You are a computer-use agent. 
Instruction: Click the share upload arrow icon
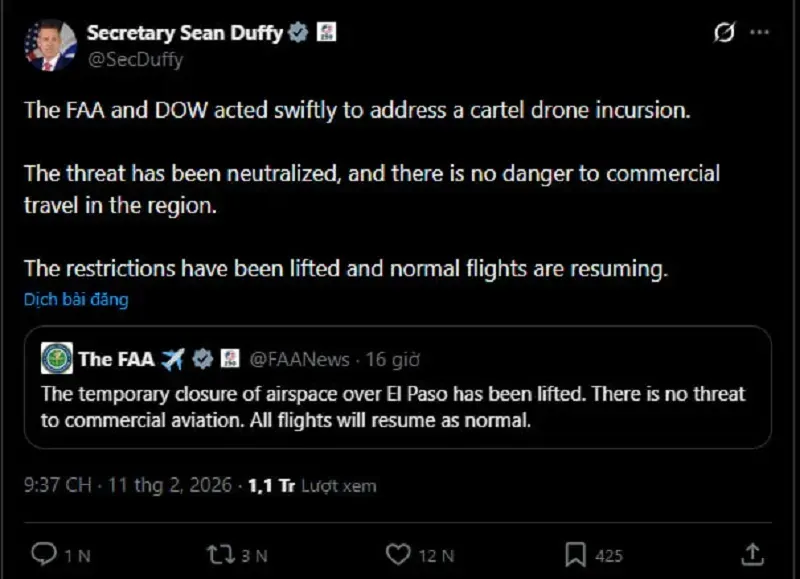click(753, 554)
